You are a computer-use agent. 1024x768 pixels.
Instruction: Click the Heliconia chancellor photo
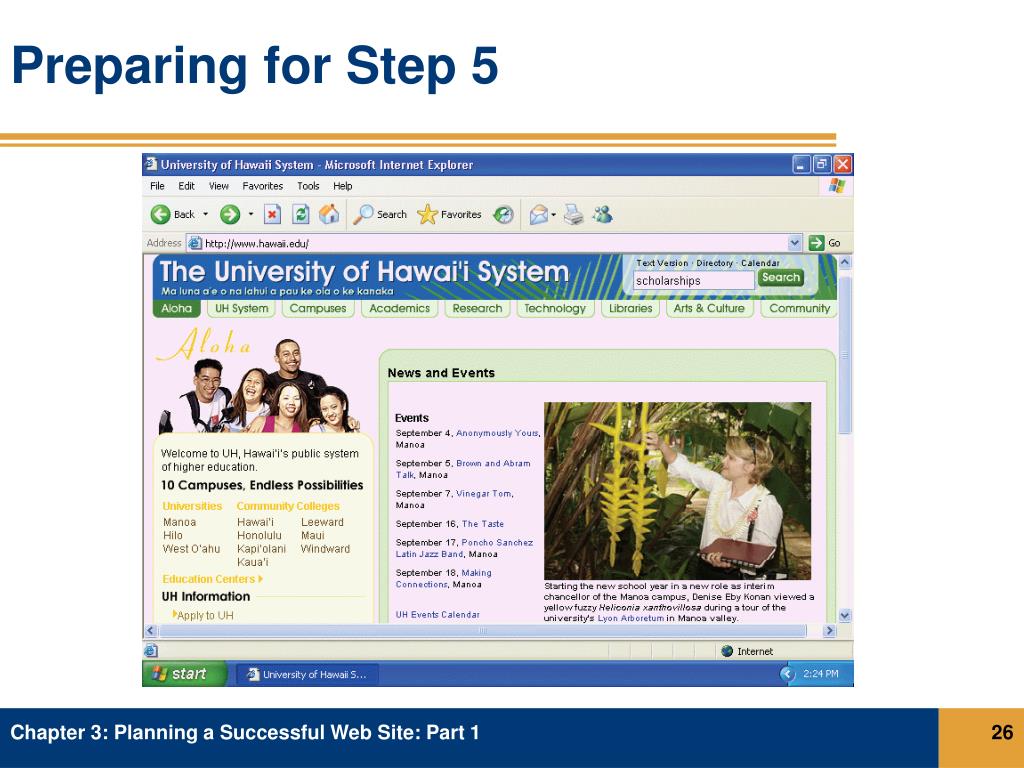pos(677,491)
